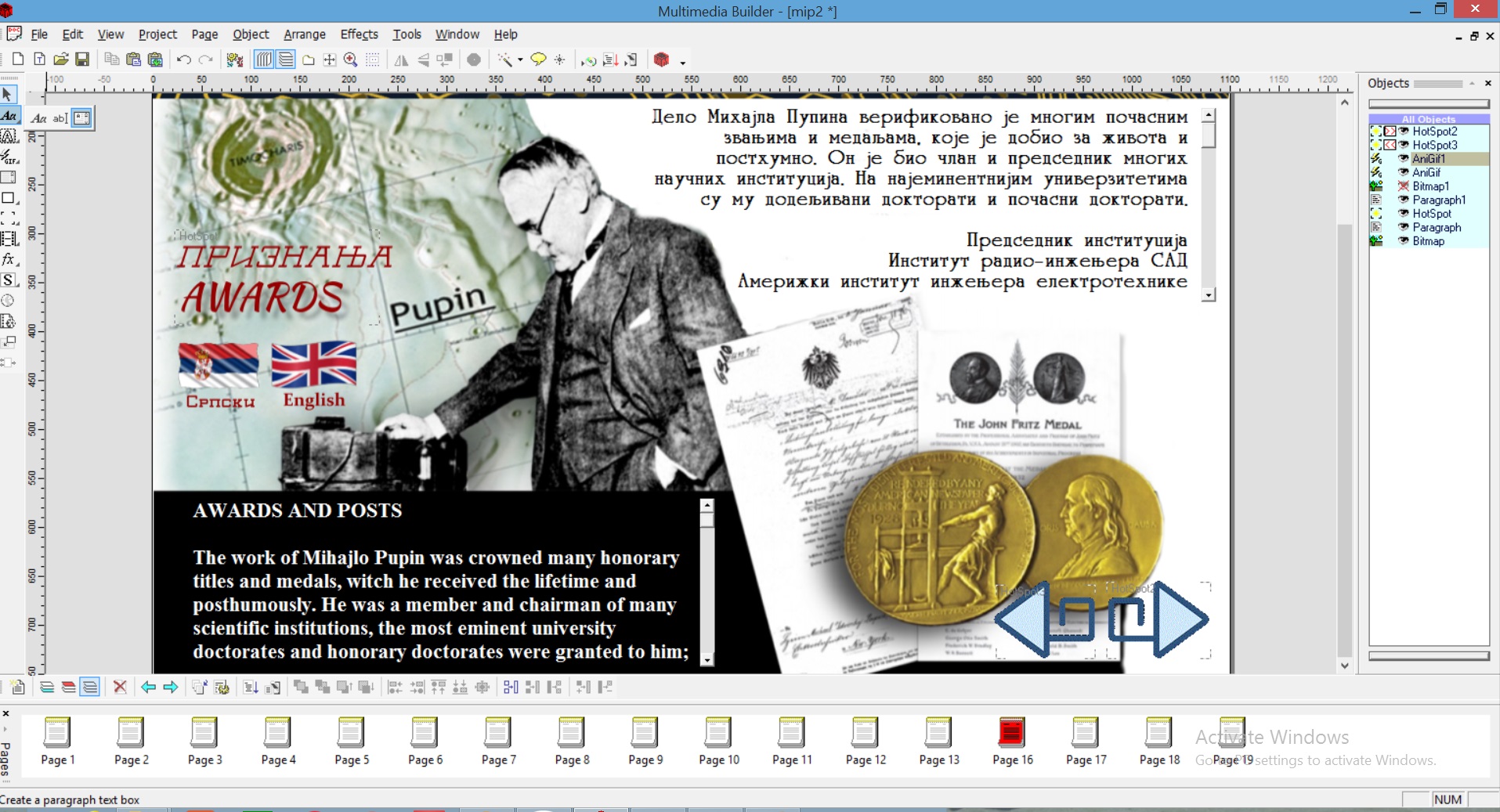Click the open folder icon in toolbar

(61, 60)
